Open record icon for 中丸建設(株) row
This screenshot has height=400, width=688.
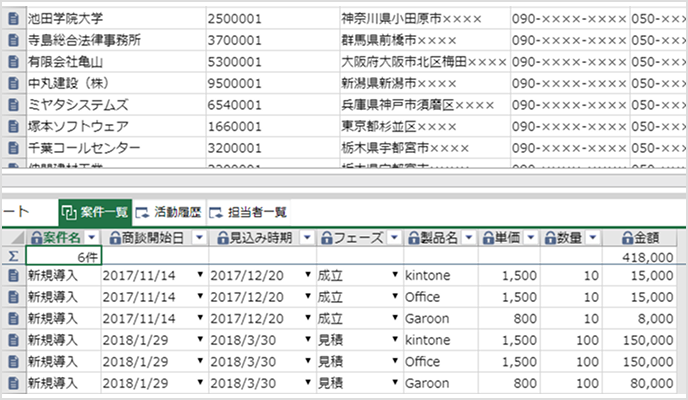(14, 83)
